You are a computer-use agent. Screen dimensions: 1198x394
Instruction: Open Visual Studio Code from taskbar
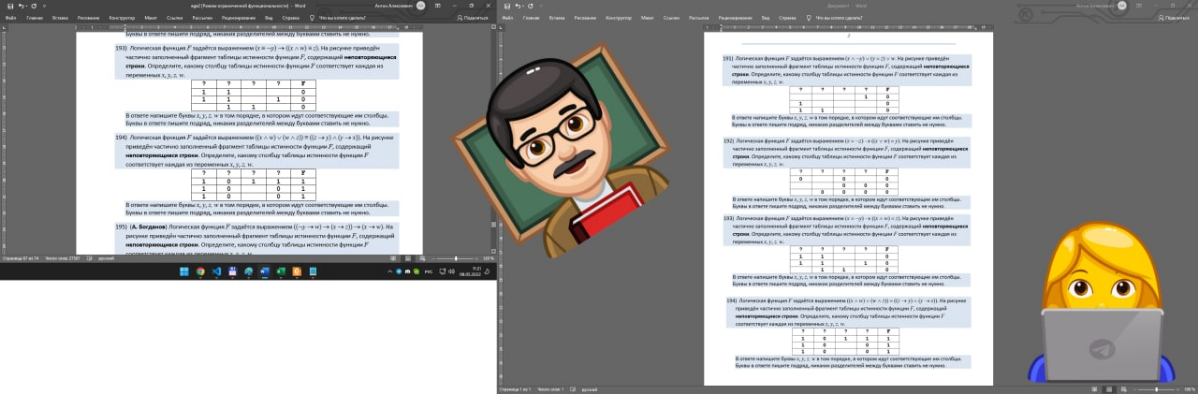click(217, 272)
